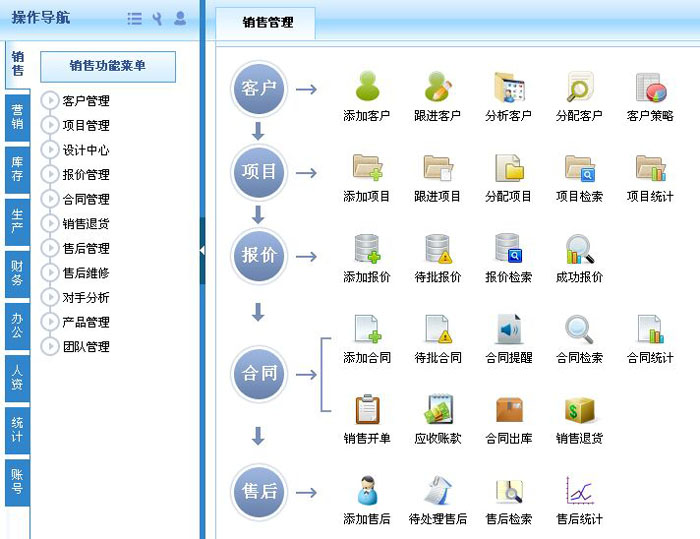Click the 合同提醒 speaker icon
The height and width of the screenshot is (539, 700).
pos(509,329)
